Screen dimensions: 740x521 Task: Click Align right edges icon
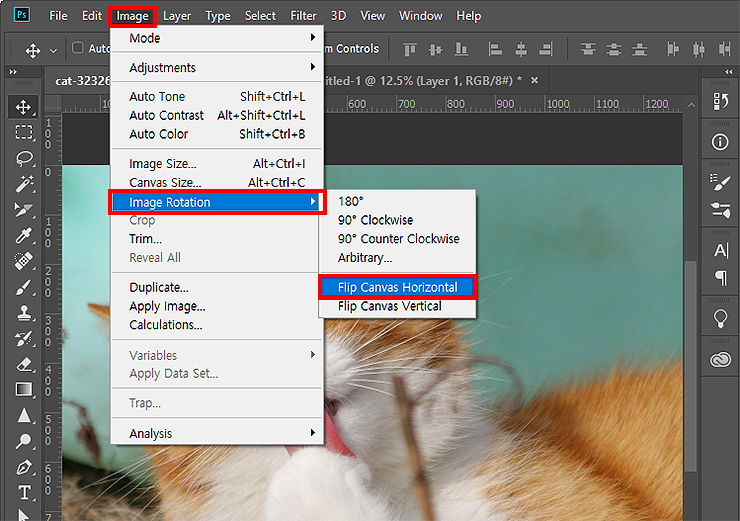pos(546,49)
